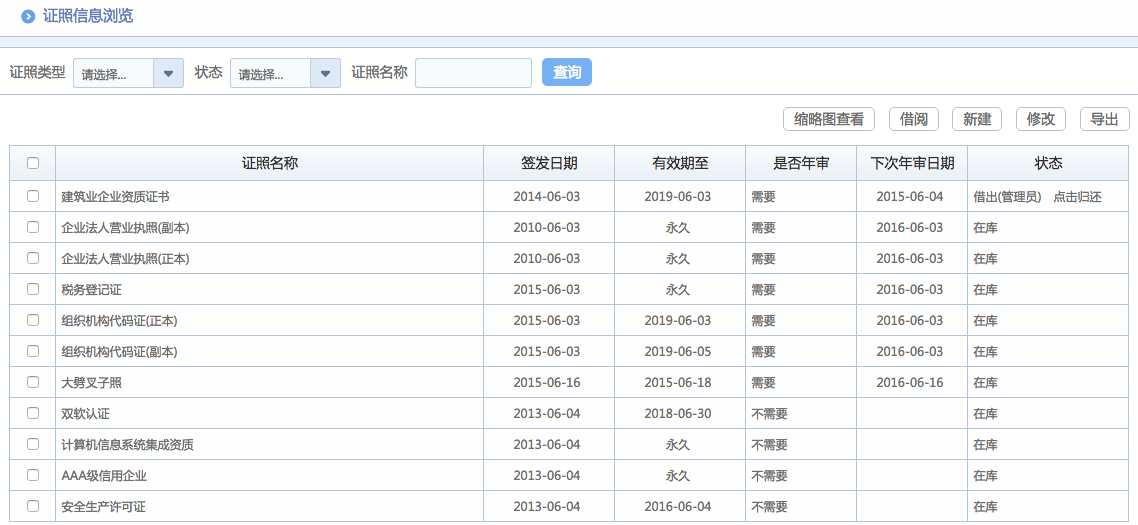This screenshot has height=525, width=1138.
Task: Sort by the 签发日期 column header
Action: point(548,163)
